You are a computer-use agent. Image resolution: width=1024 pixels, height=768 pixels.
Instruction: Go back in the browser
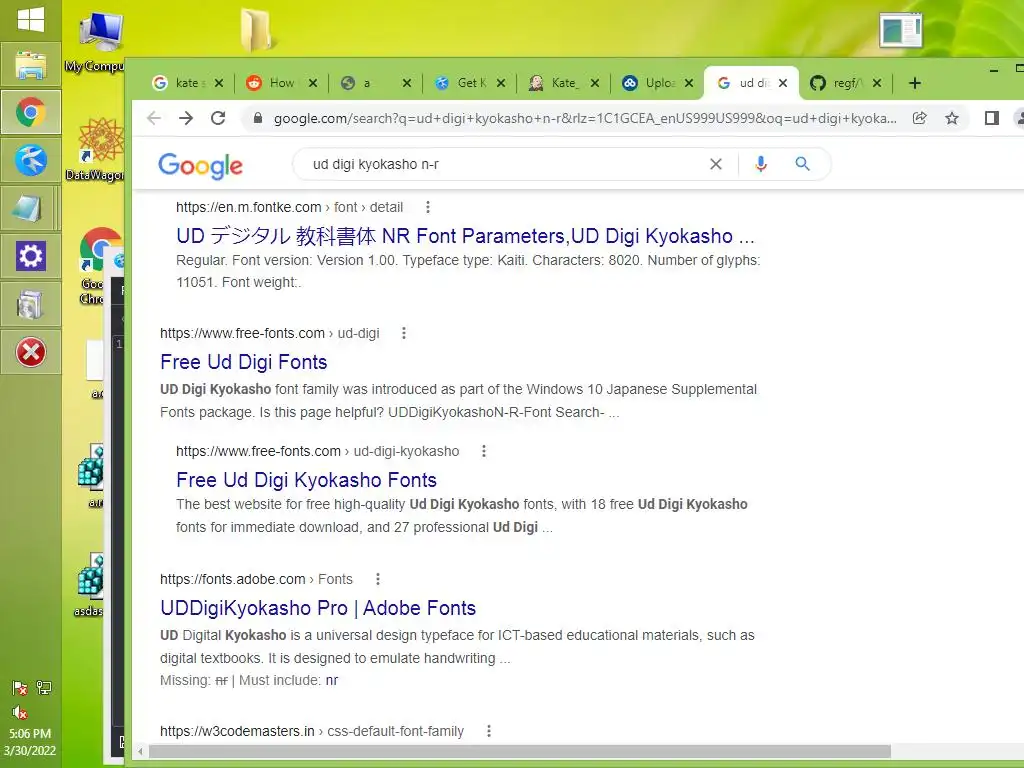pyautogui.click(x=153, y=118)
